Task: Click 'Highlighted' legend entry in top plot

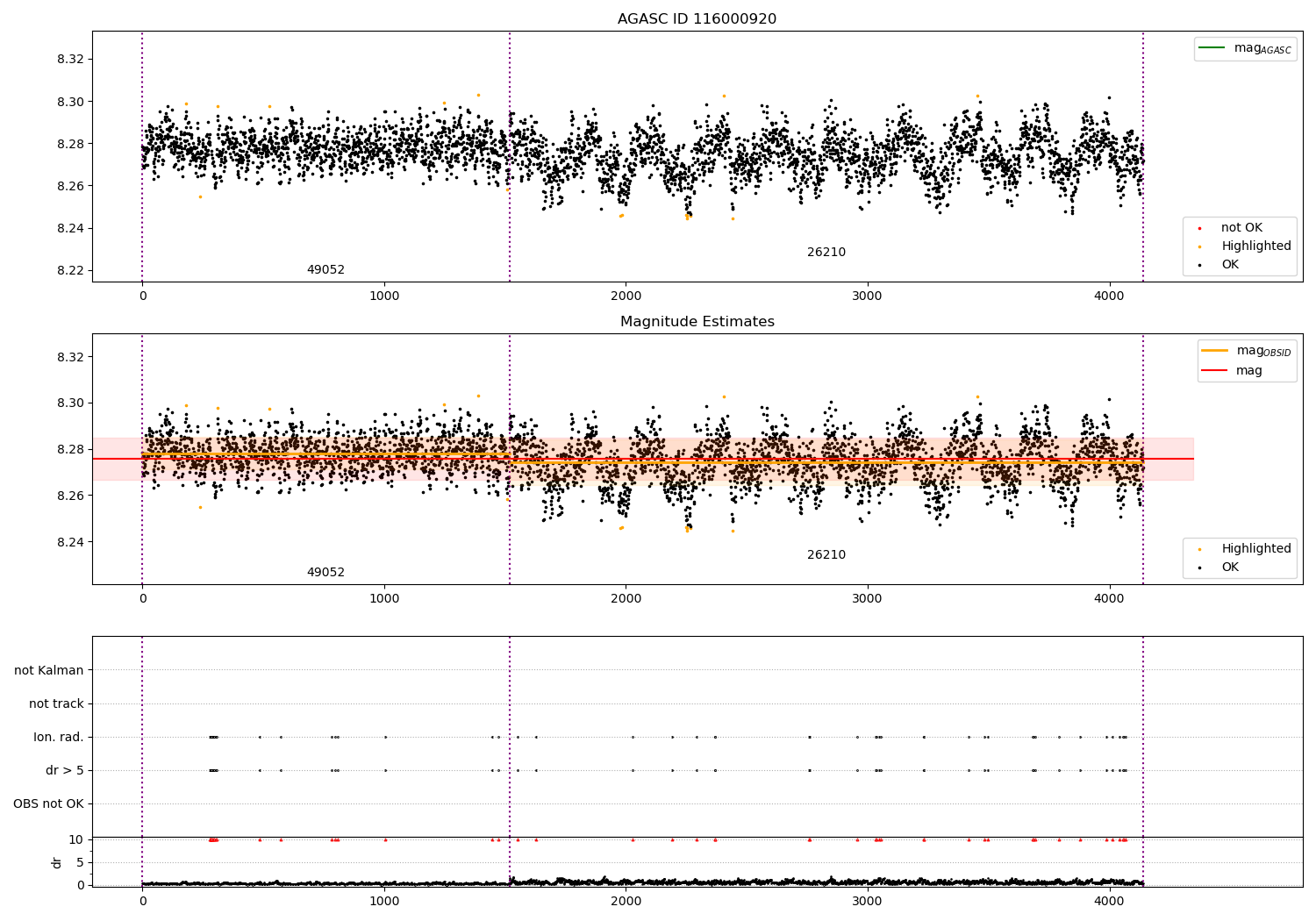Action: coord(1243,246)
